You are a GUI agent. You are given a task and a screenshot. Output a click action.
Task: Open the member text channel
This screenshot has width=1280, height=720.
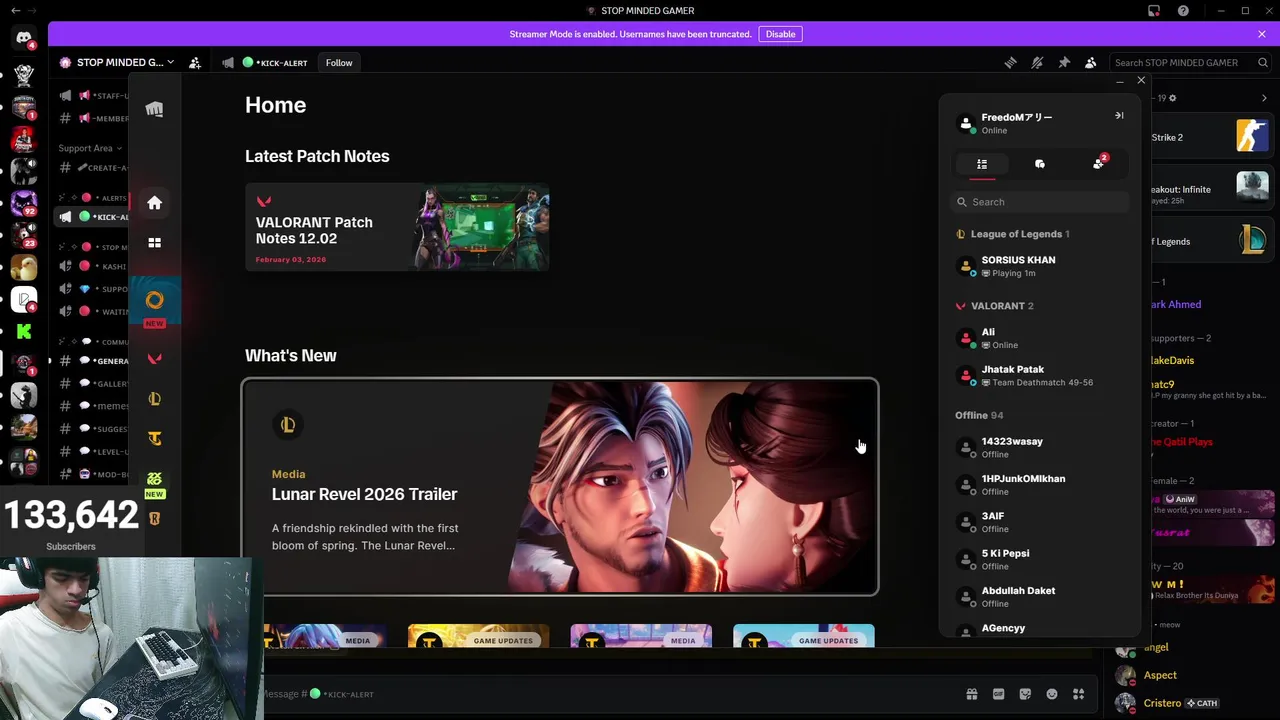point(92,118)
